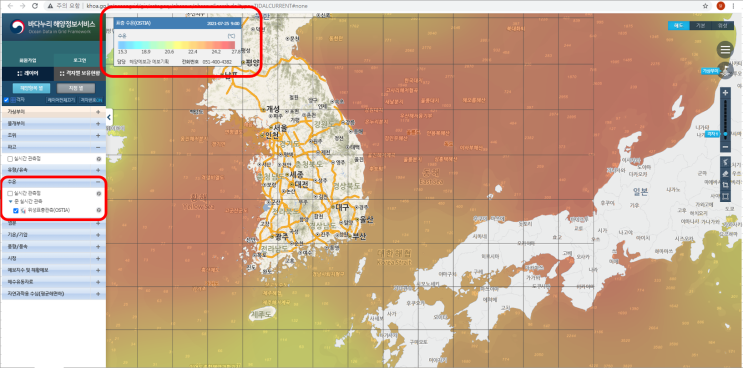Click the 바다누리 해양정보서비스 logo
The width and height of the screenshot is (743, 368).
(53, 27)
